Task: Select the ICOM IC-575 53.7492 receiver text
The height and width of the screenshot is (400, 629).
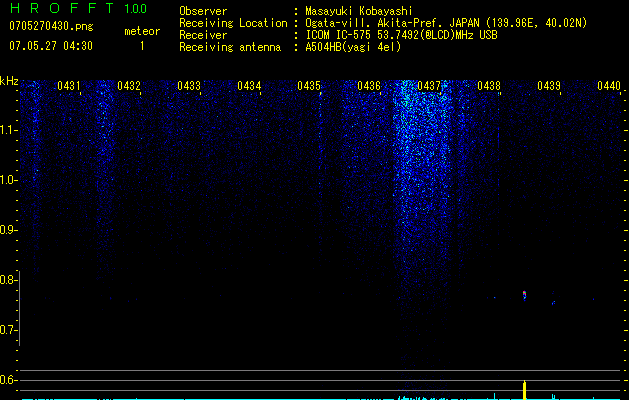Action: [x=401, y=35]
